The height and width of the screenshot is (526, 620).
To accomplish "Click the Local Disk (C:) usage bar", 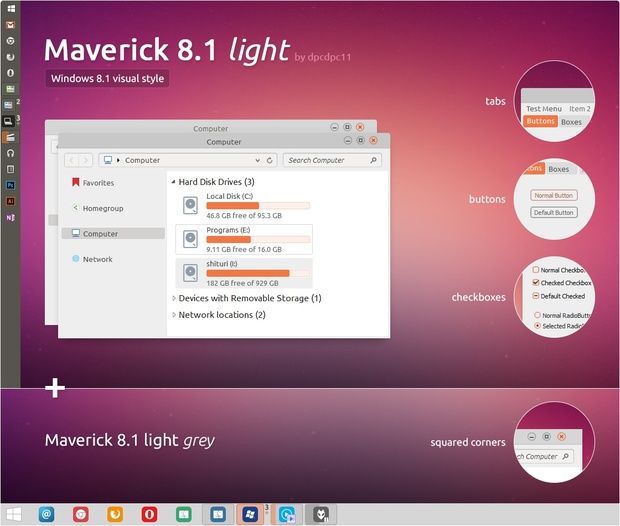I will click(258, 206).
